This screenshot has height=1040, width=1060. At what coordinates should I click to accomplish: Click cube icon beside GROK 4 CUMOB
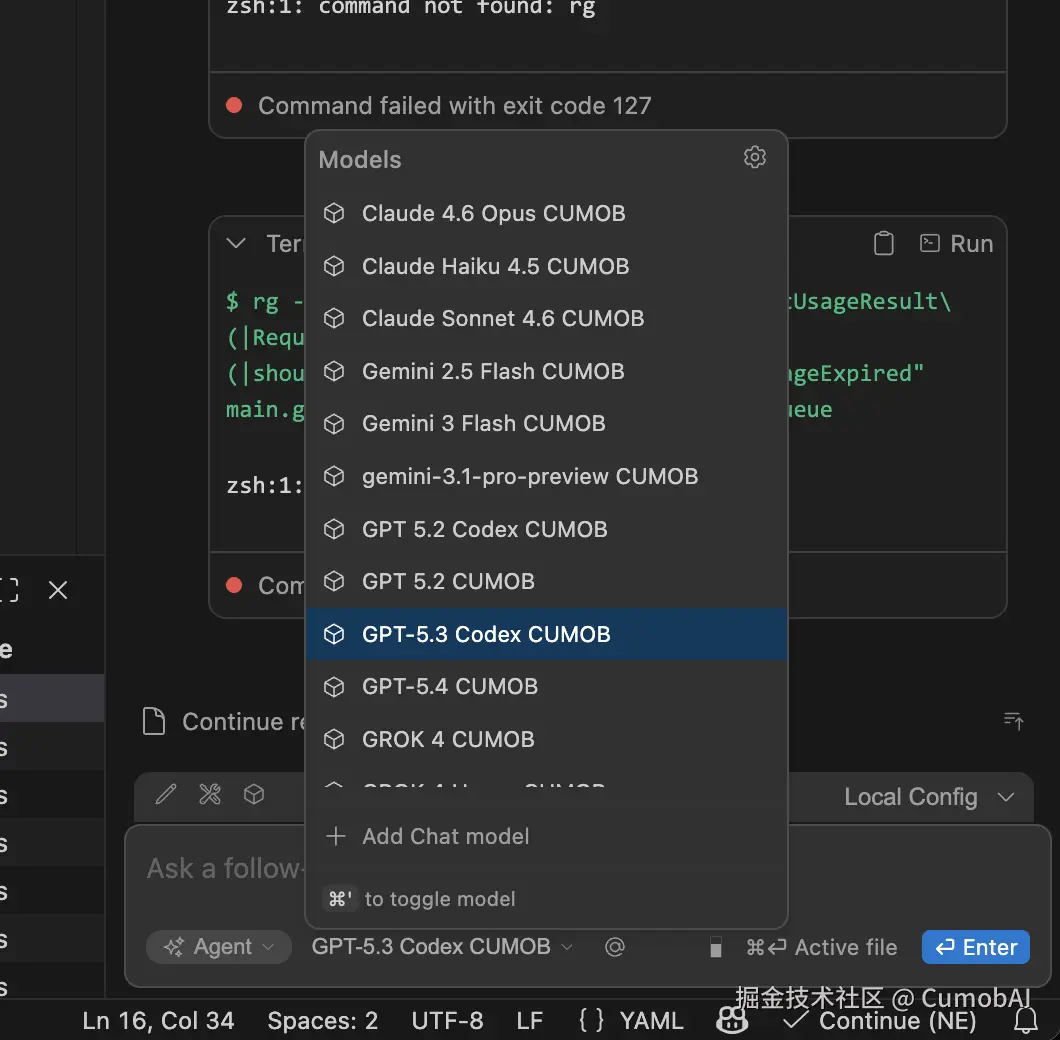pos(334,739)
